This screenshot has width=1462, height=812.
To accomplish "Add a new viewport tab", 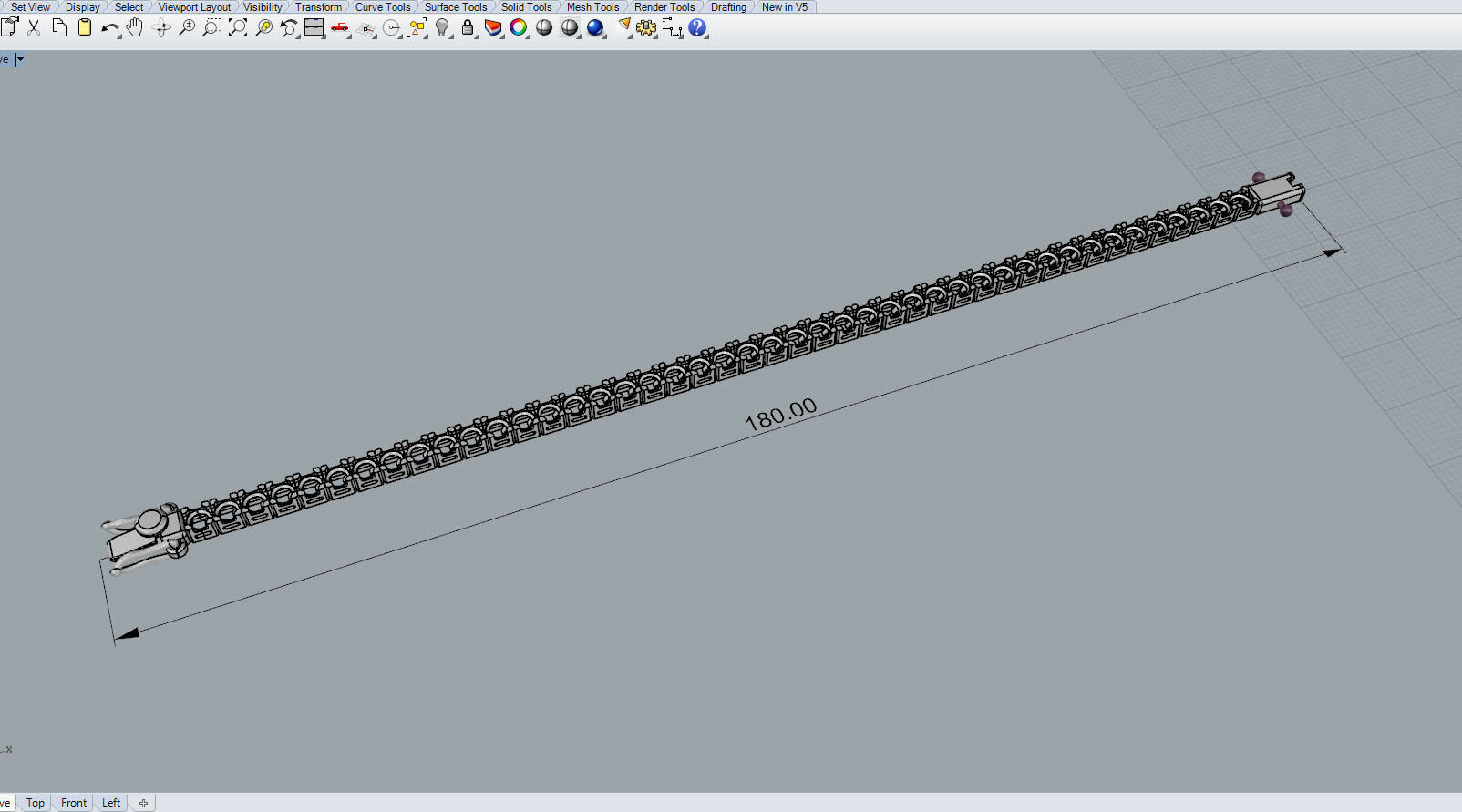I will point(143,803).
